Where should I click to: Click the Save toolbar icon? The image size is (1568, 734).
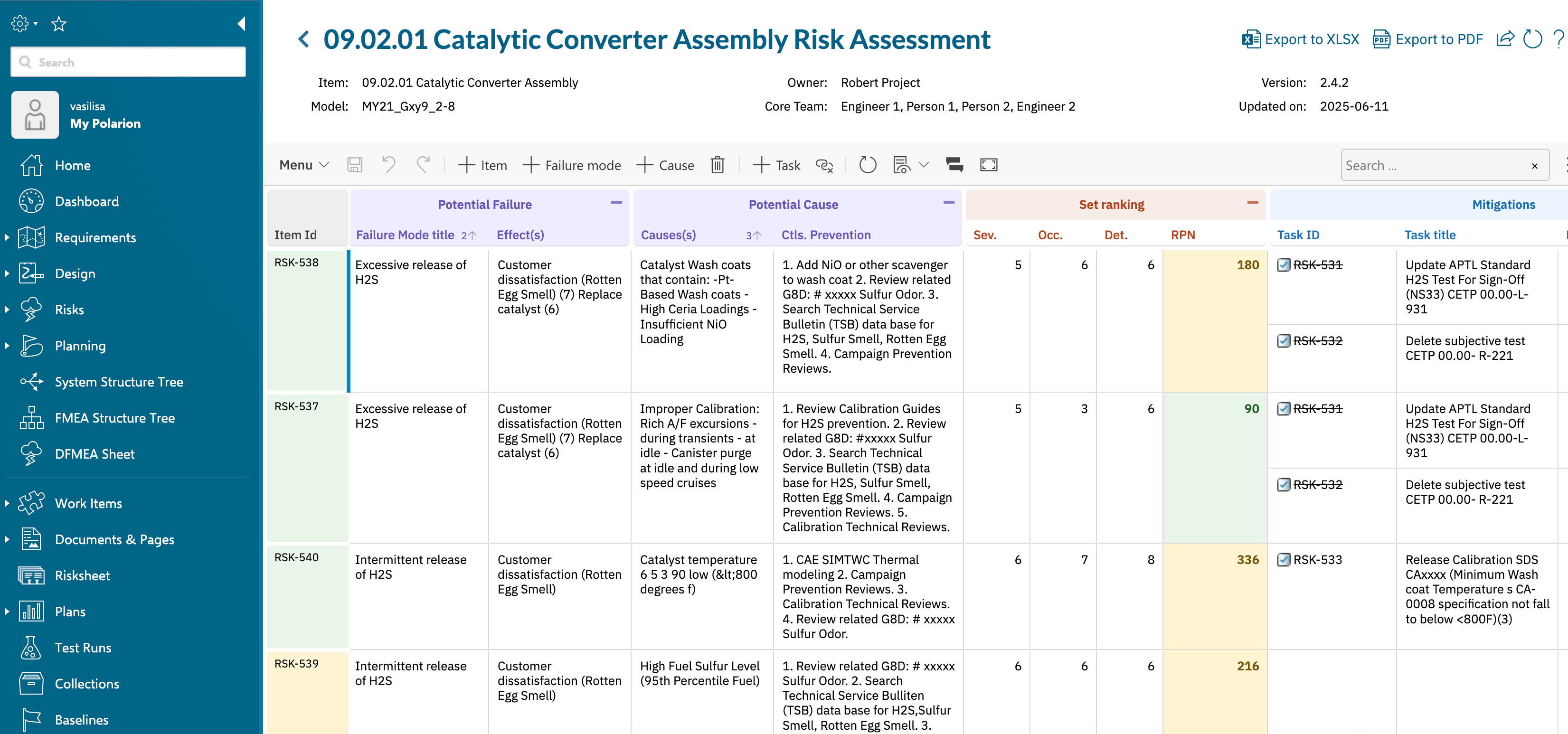pyautogui.click(x=355, y=165)
